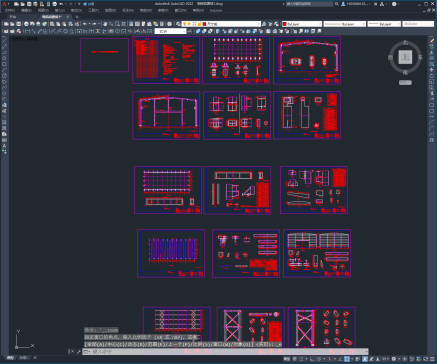Click Plot printer icon in quick access toolbar
Screen dimensions: 437x364
[x=54, y=4]
